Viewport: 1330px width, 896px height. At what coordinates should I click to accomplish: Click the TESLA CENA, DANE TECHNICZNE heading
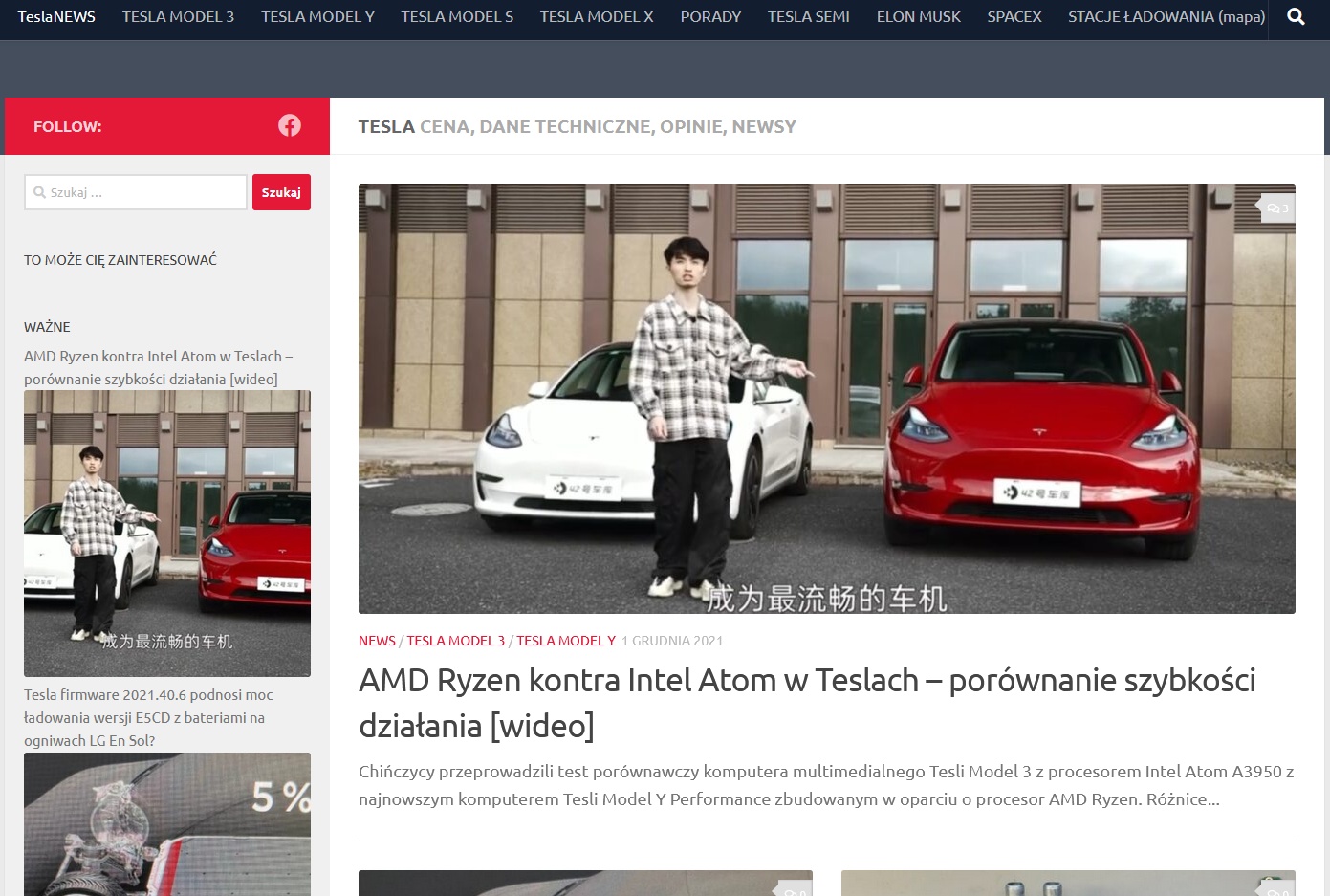point(578,126)
